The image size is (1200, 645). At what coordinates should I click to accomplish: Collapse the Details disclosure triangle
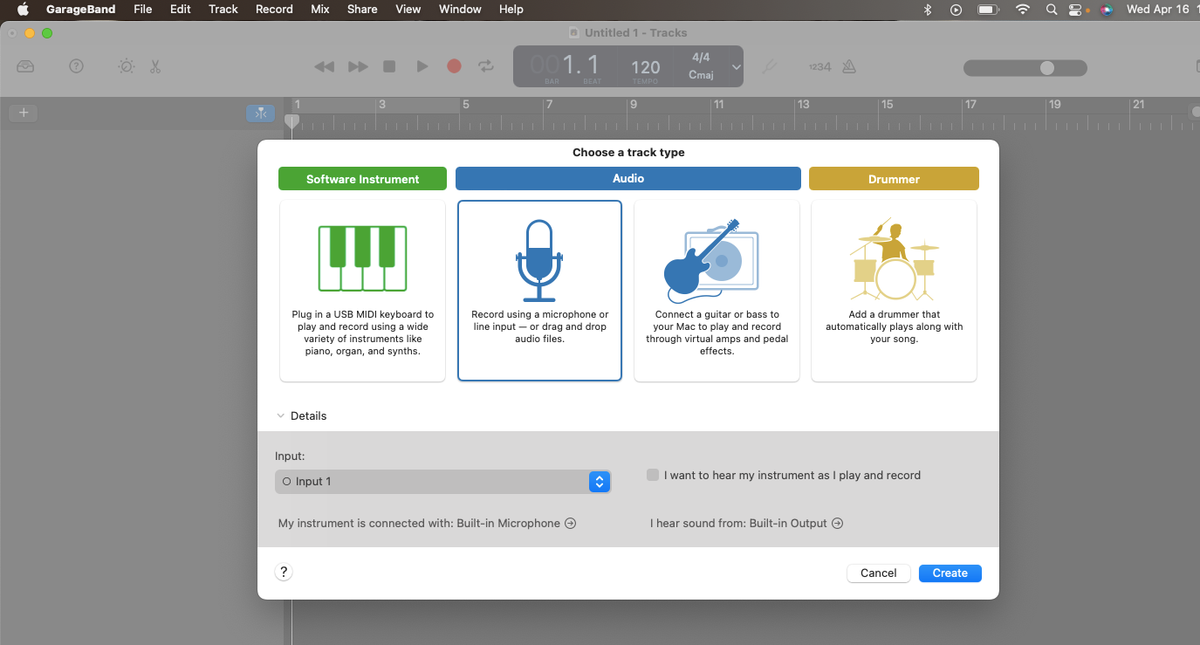[x=281, y=416]
